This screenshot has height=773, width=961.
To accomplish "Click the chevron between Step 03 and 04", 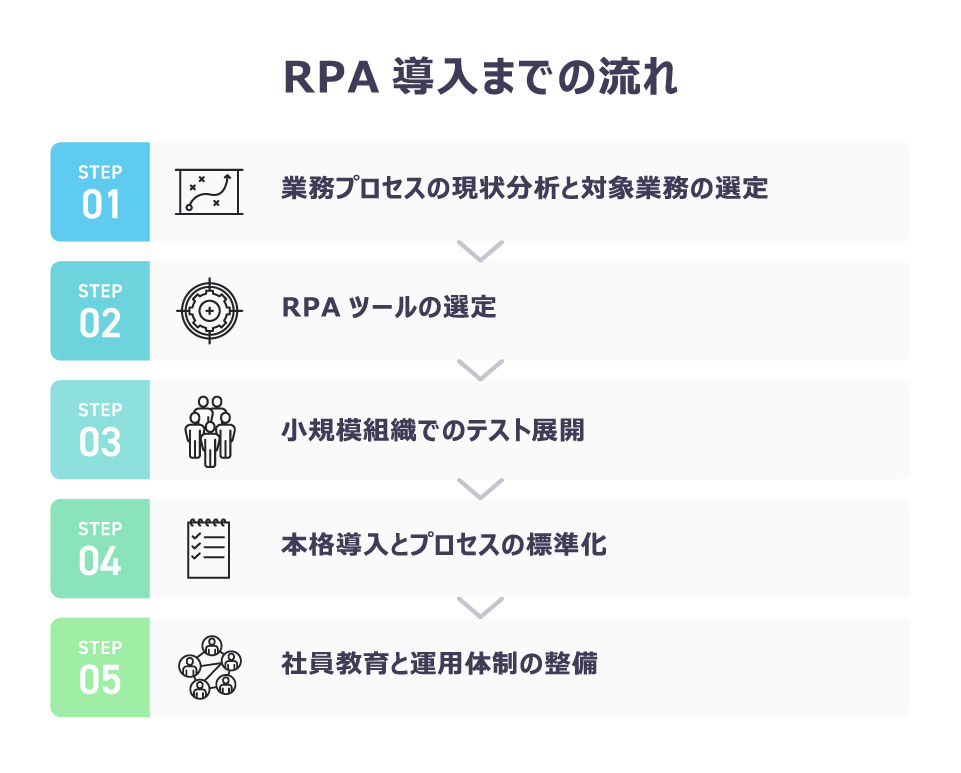I will (x=480, y=489).
